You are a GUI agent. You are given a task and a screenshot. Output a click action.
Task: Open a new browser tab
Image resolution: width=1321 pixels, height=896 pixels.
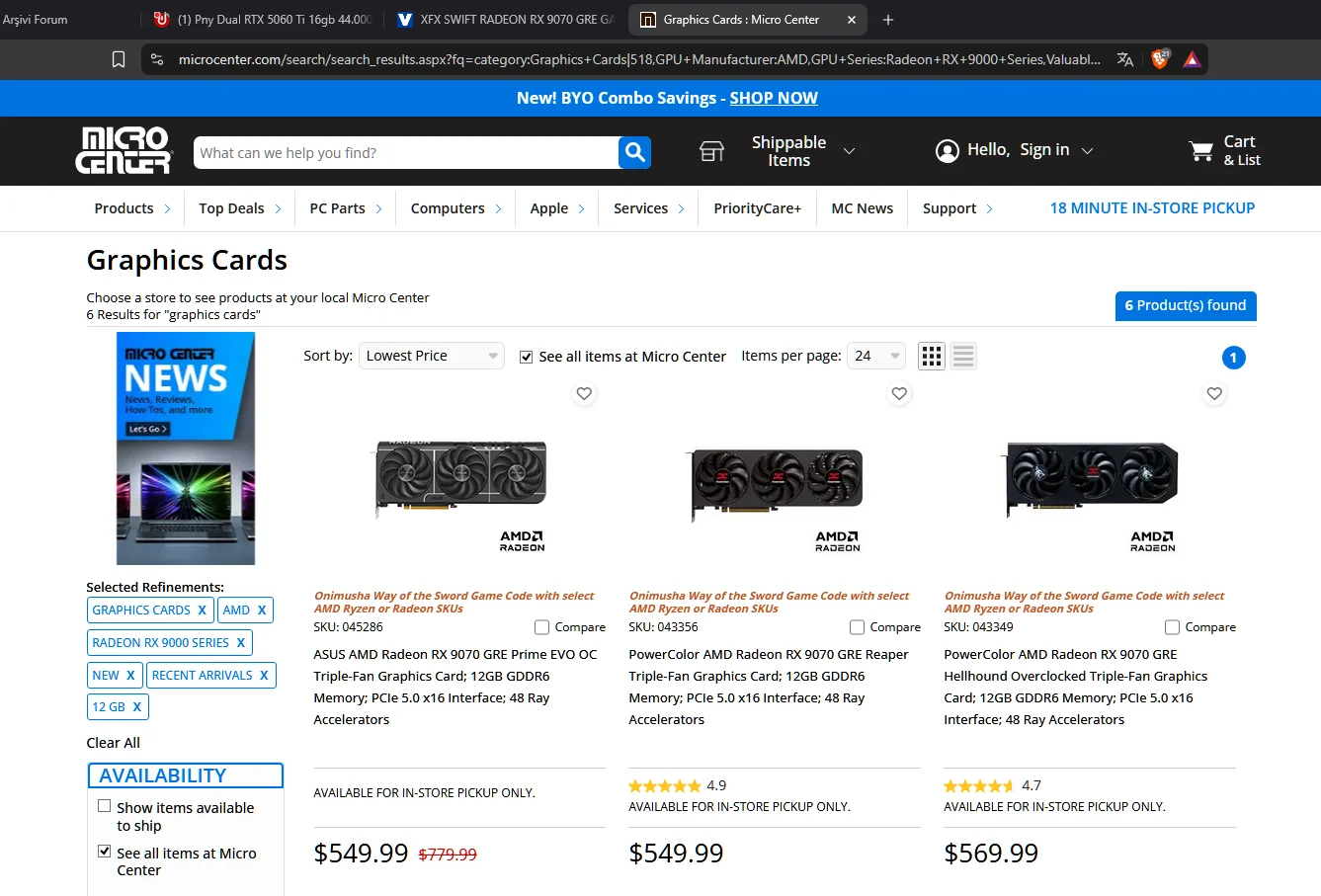888,20
